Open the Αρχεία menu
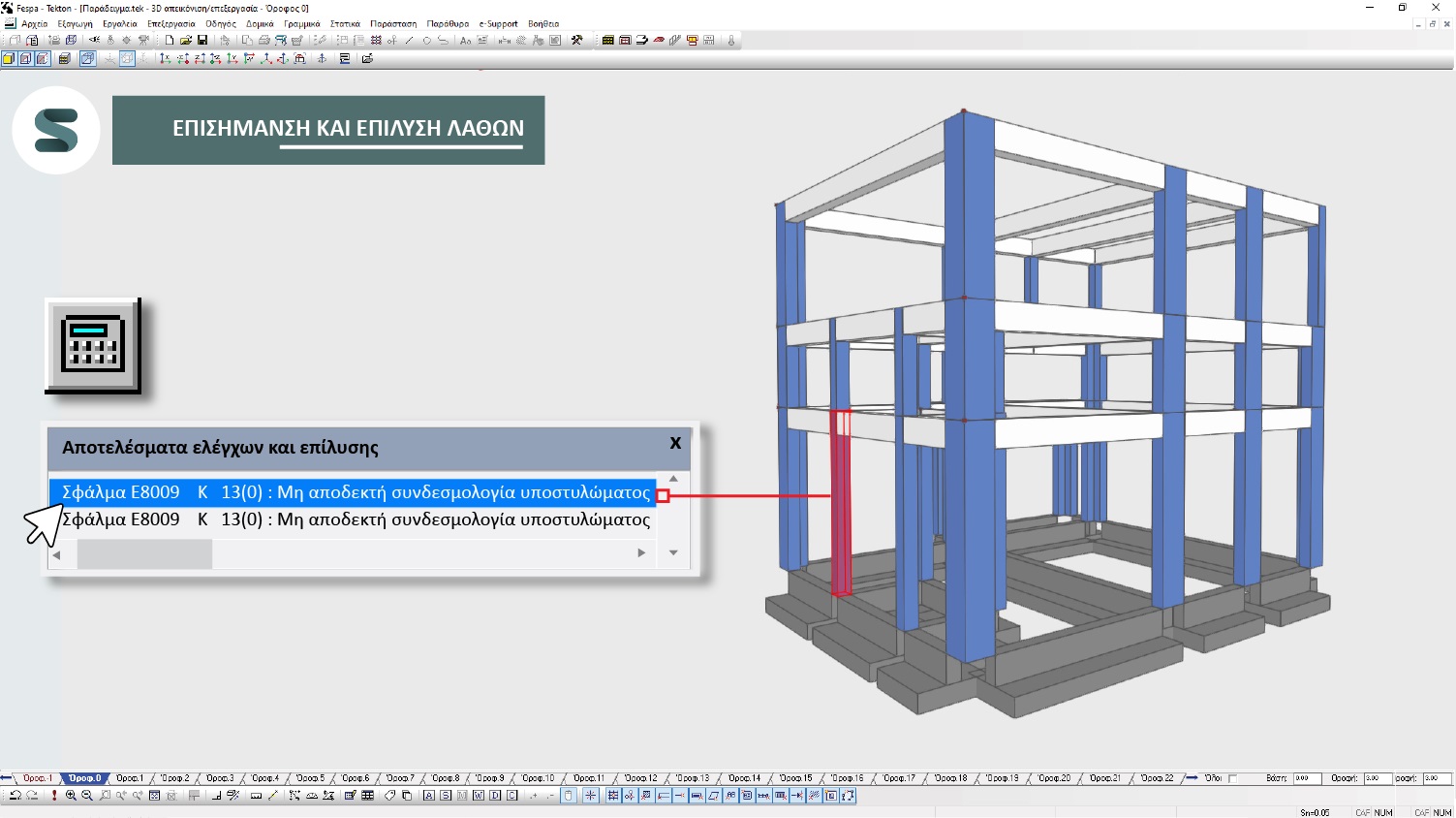This screenshot has width=1456, height=818. 35,24
